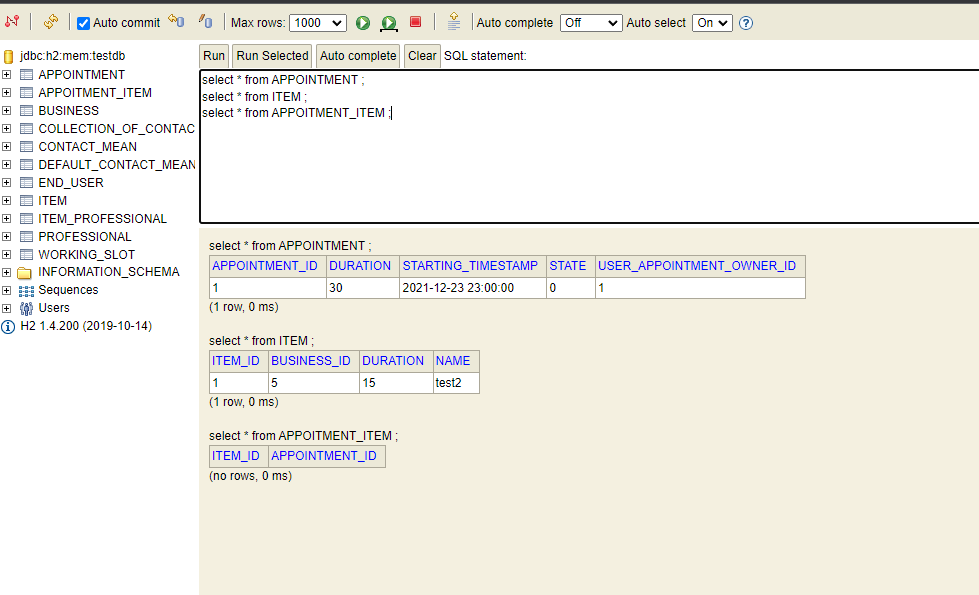Screen dimensions: 979x595
Task: Click the PROFESSIONAL table icon
Action: 26,237
